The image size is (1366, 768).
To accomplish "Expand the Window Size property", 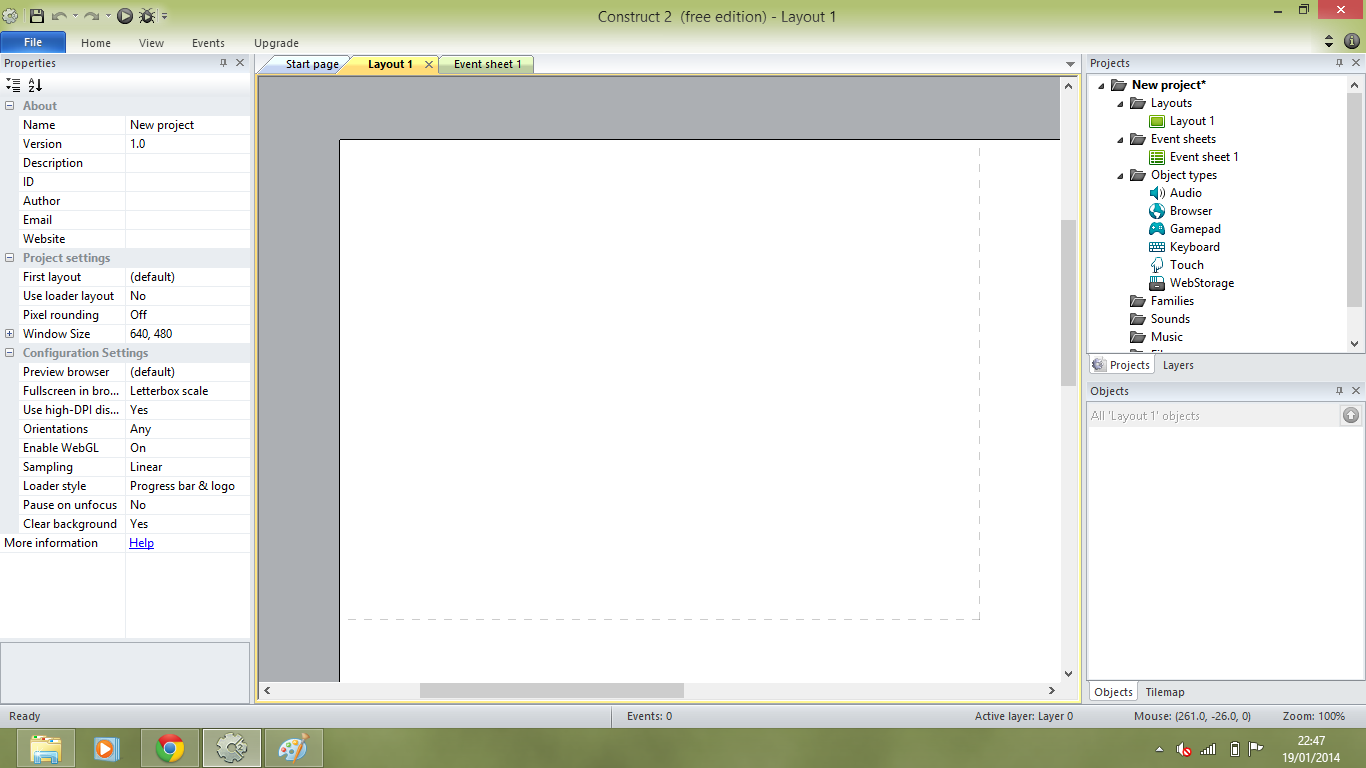I will click(x=9, y=333).
